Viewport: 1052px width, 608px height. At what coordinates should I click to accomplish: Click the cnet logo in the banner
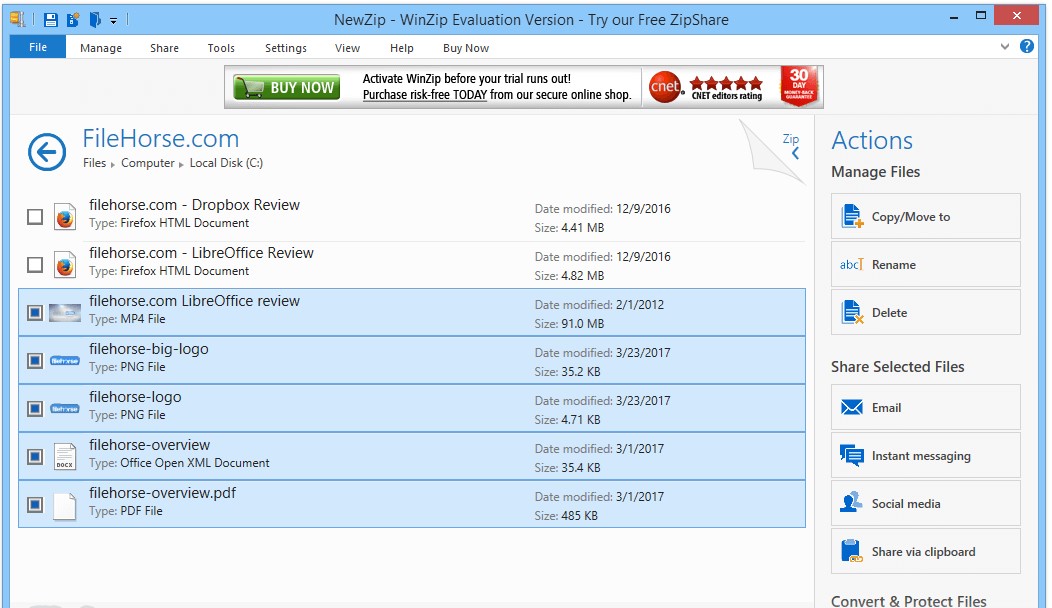point(665,87)
